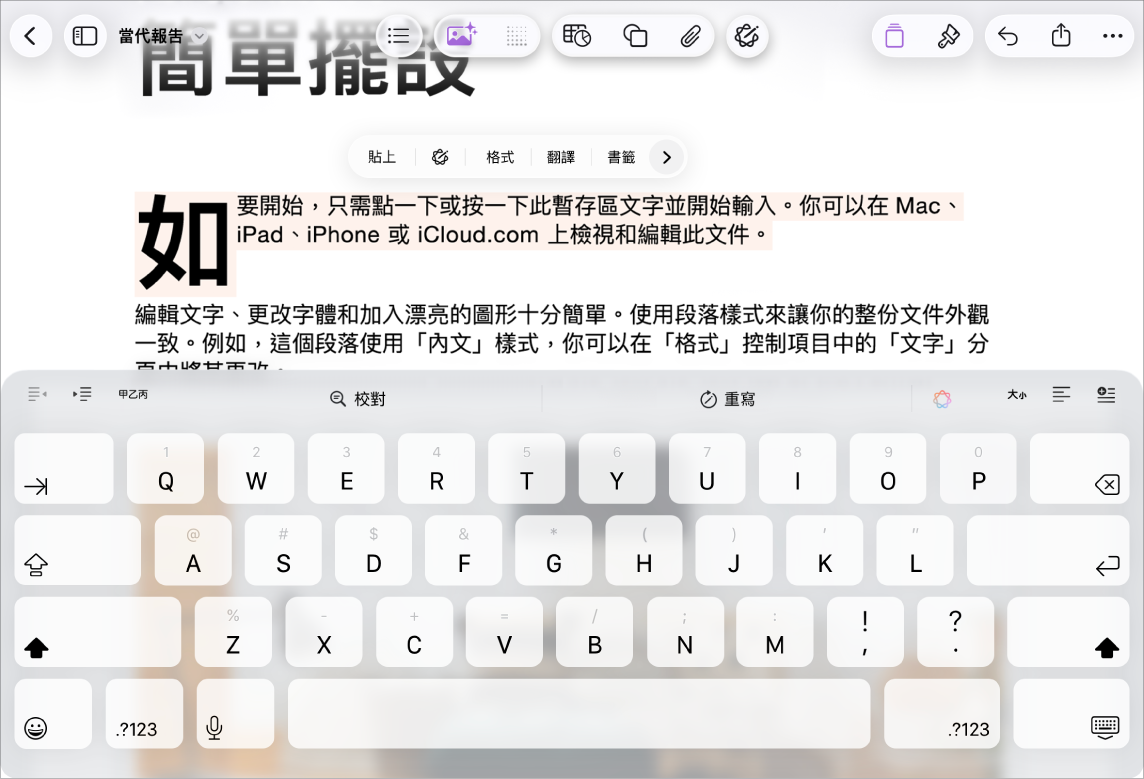1144x779 pixels.
Task: Expand more popup menu options arrow
Action: coord(666,157)
